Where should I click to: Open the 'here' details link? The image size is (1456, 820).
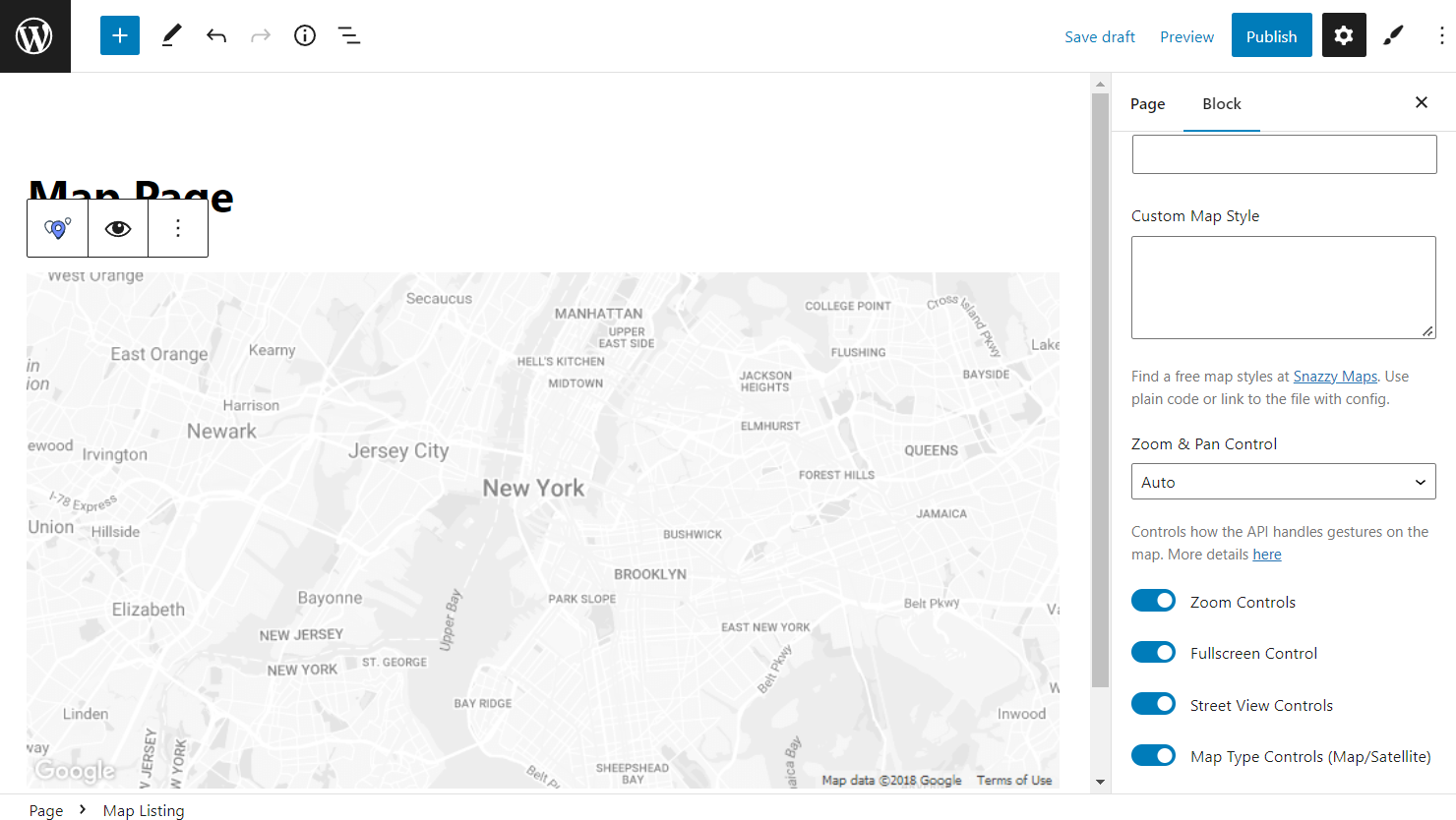pyautogui.click(x=1267, y=555)
